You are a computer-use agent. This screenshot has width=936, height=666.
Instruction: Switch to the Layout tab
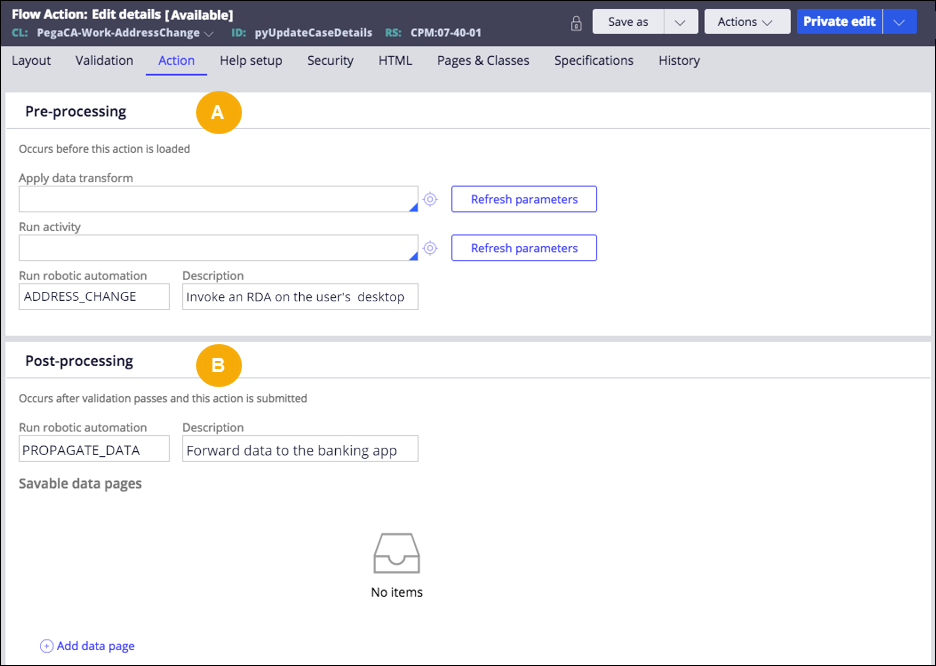[x=31, y=61]
